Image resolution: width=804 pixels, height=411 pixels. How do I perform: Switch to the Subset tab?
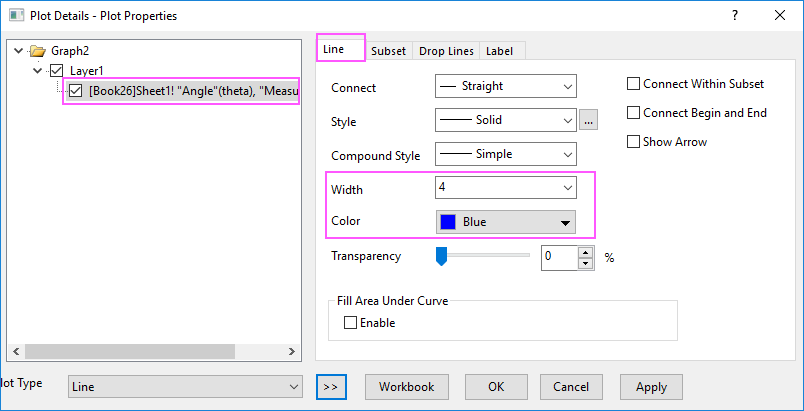pos(388,51)
